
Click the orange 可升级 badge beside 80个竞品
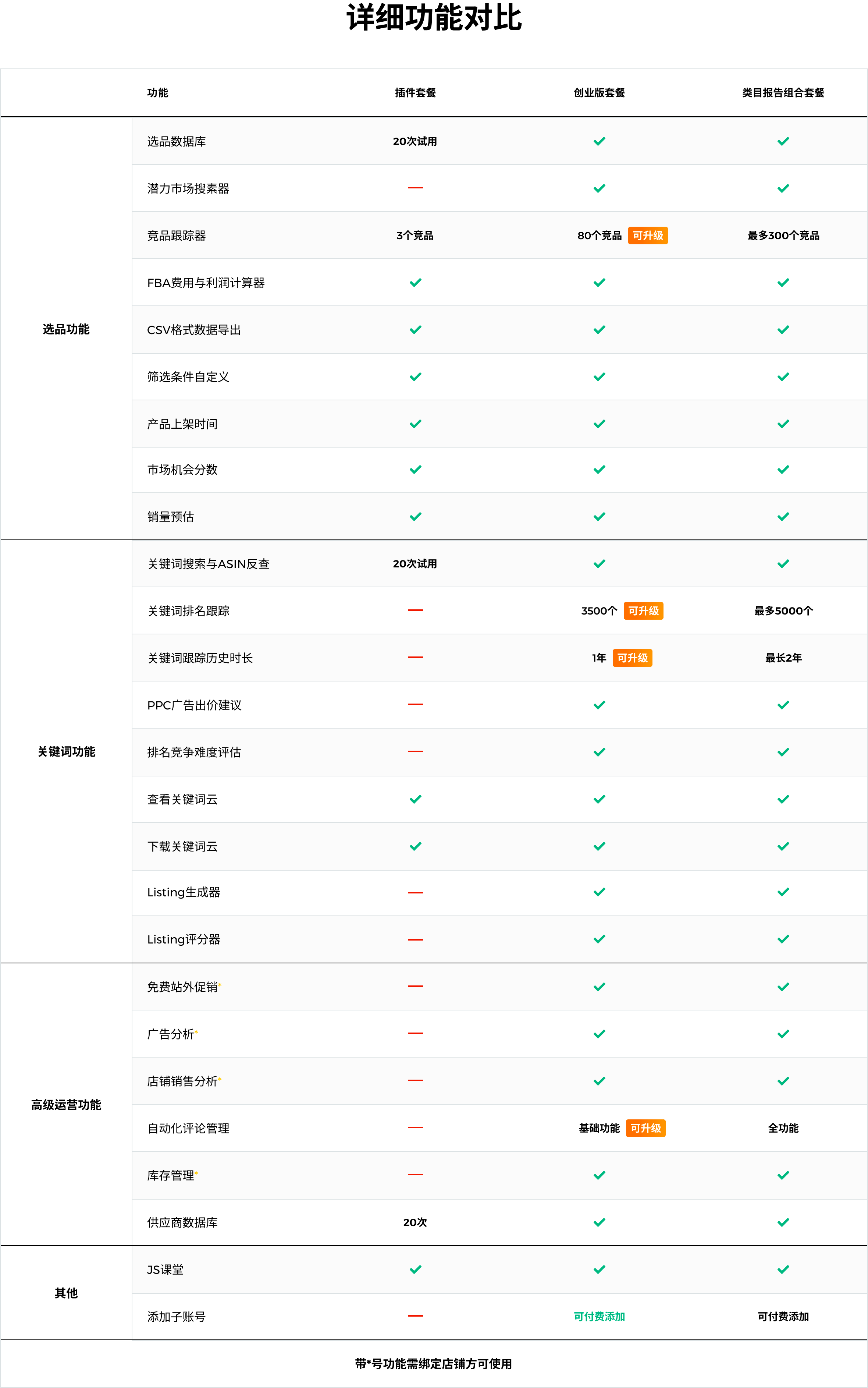[x=648, y=236]
